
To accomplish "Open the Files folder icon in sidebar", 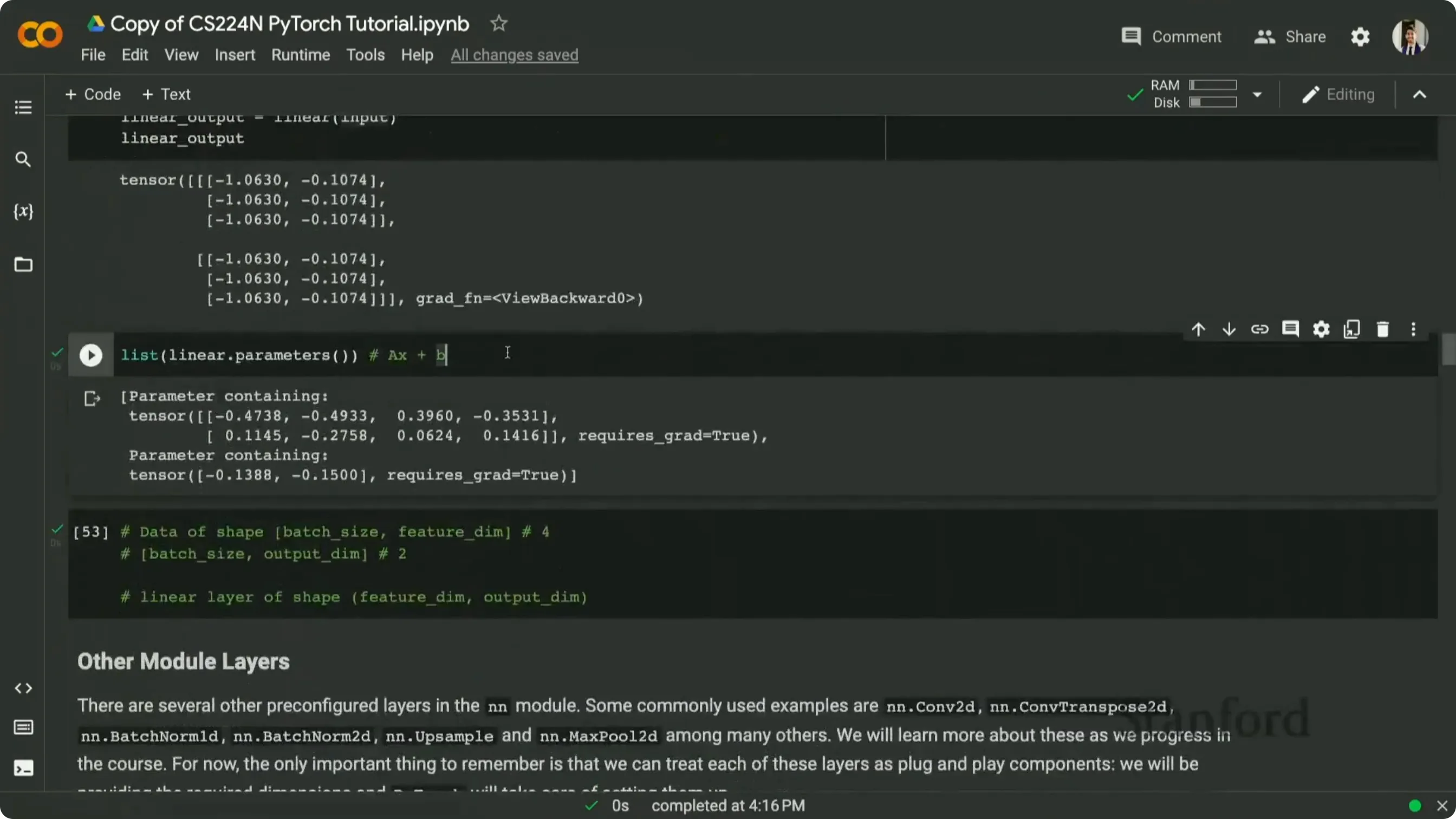I will click(x=23, y=264).
